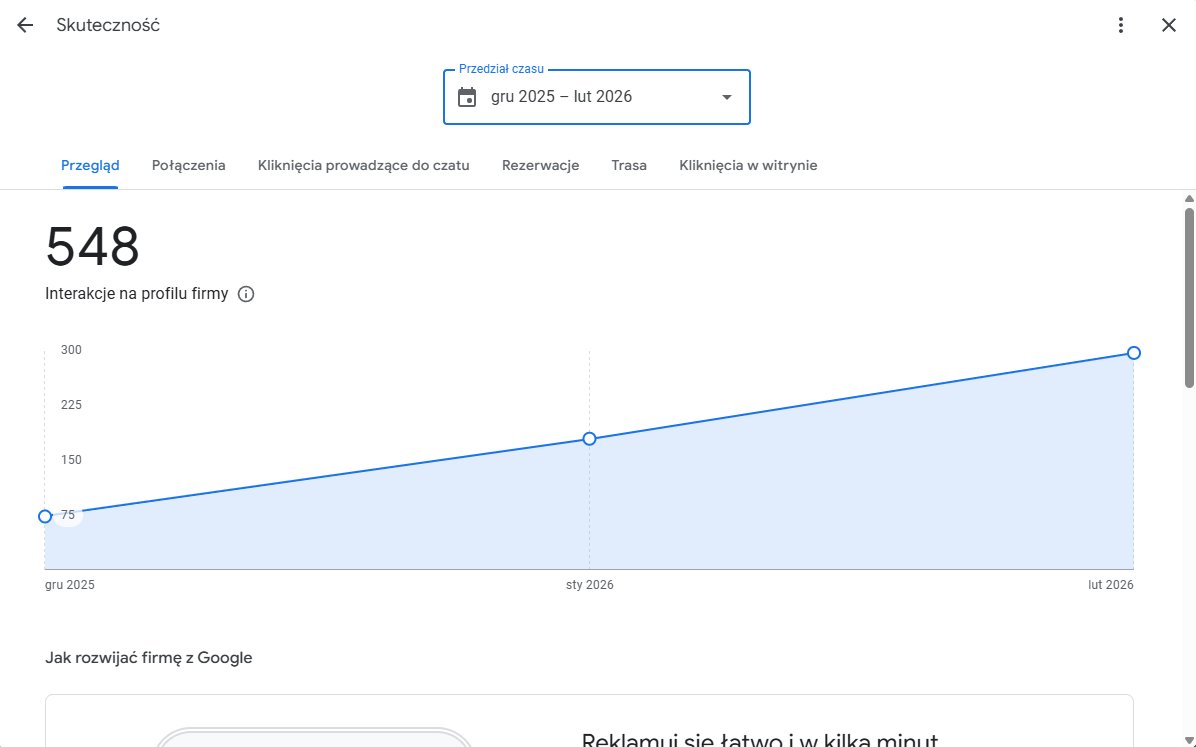View the Trasa tab
Viewport: 1196px width, 747px height.
pyautogui.click(x=629, y=165)
